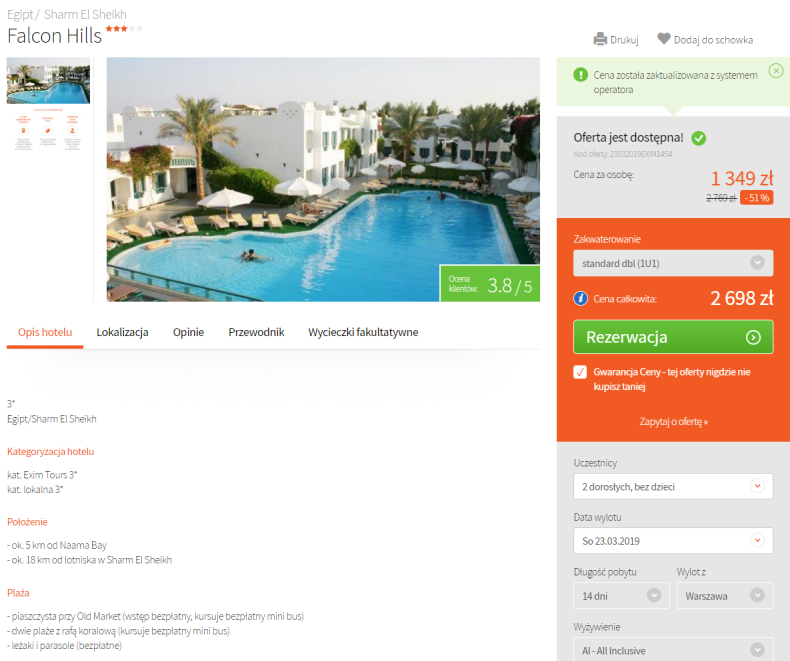Click the Sharm El Sheikh breadcrumb link
790x661 pixels.
click(x=85, y=15)
